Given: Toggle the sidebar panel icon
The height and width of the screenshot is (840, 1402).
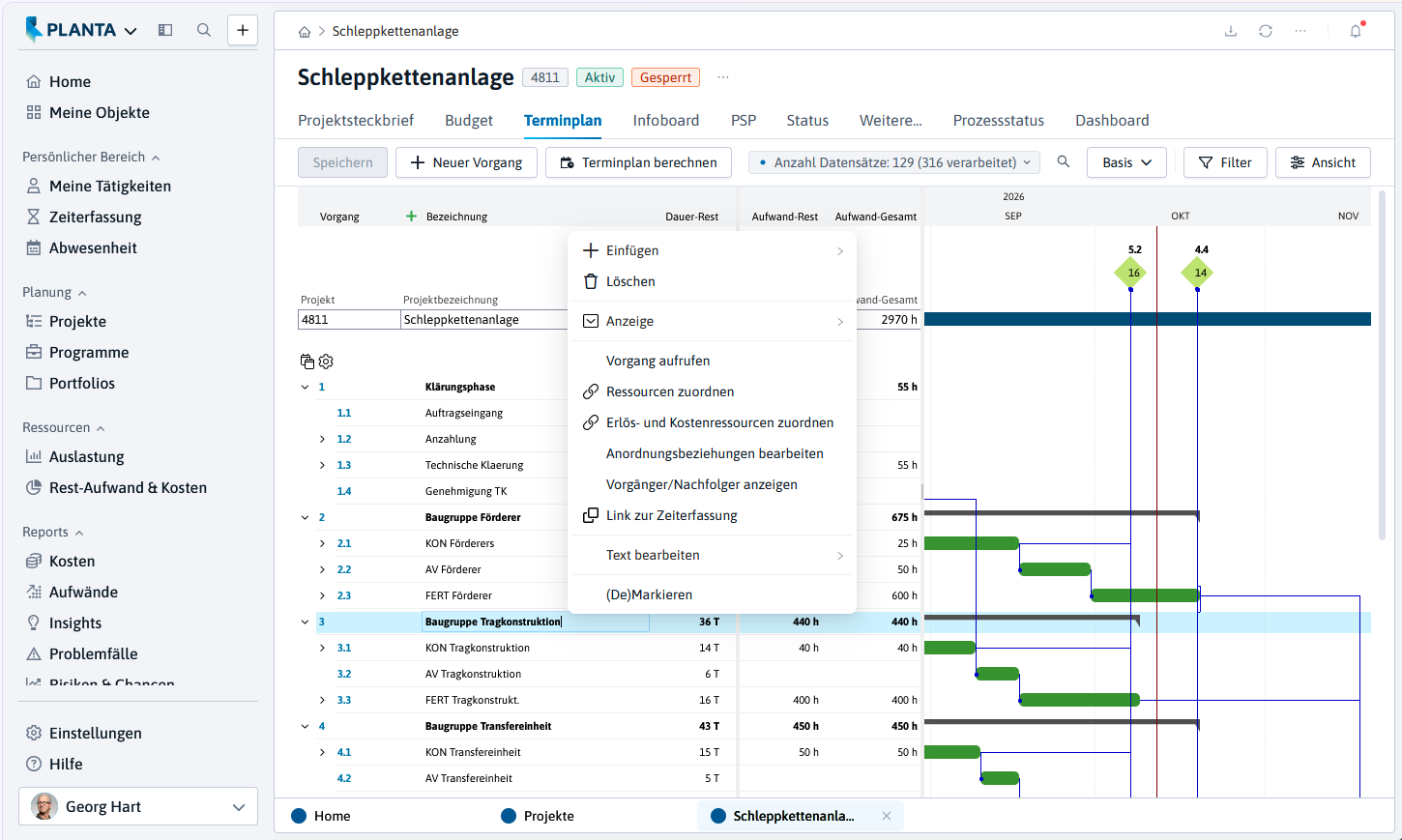Looking at the screenshot, I should pyautogui.click(x=165, y=30).
